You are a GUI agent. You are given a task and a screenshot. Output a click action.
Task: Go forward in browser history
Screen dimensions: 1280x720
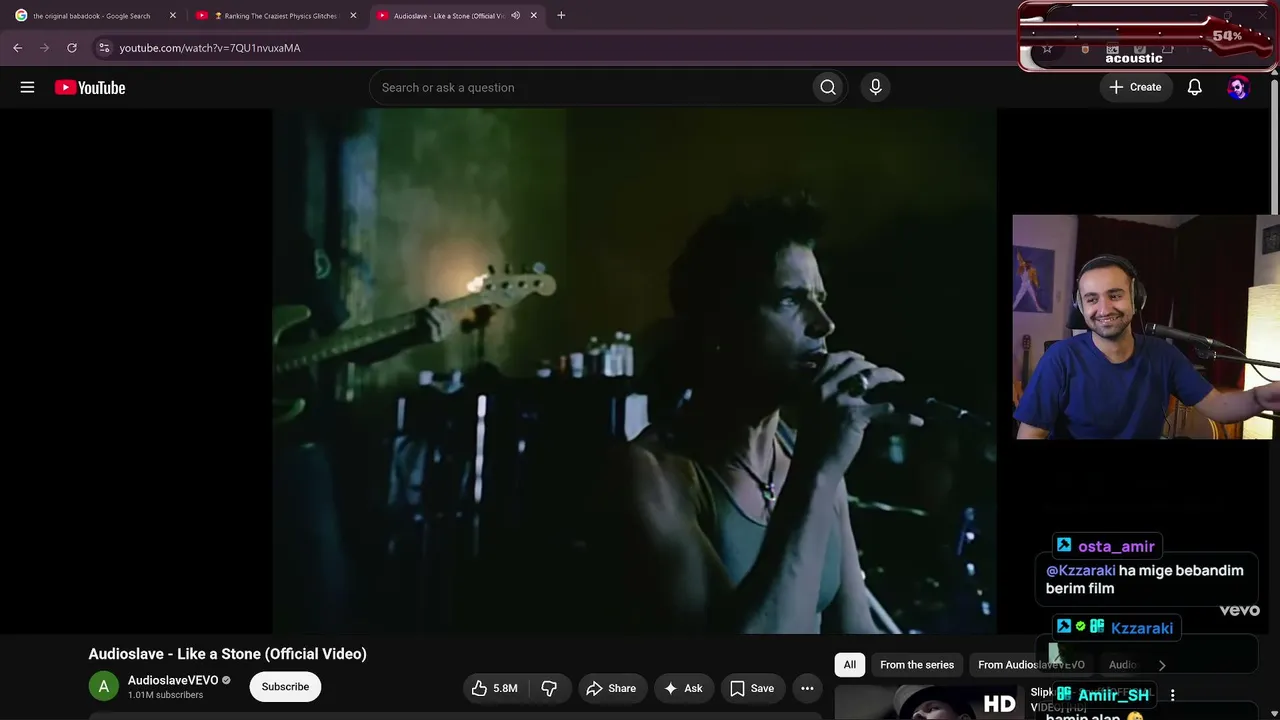tap(44, 47)
